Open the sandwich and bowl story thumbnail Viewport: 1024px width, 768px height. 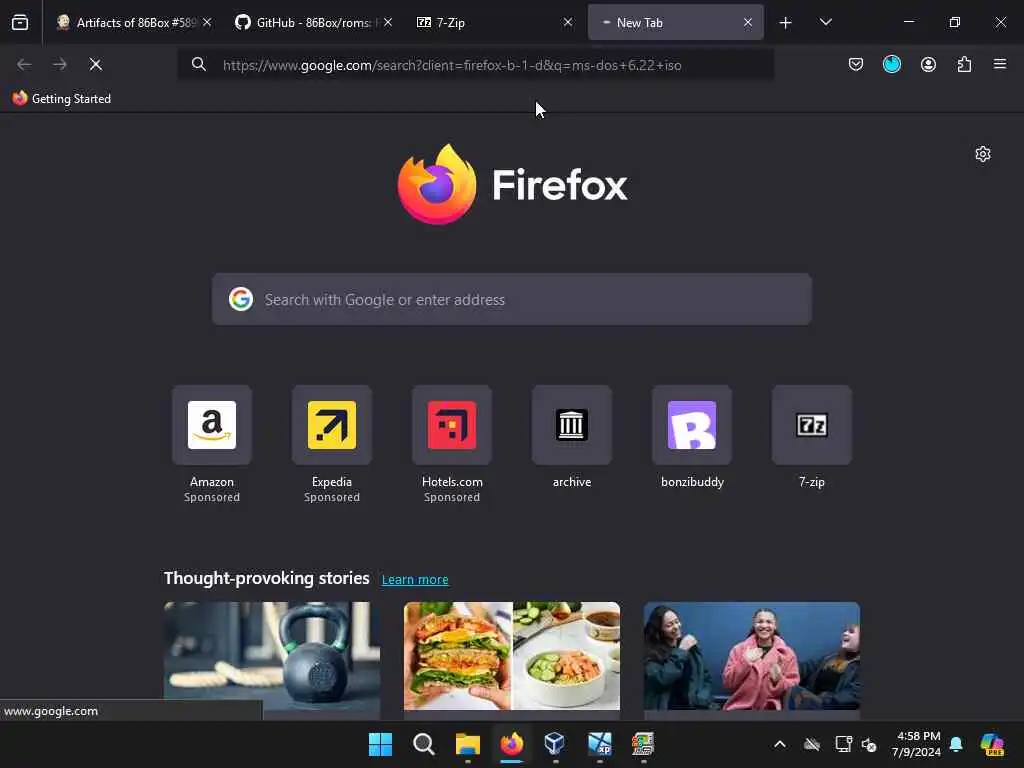[512, 656]
